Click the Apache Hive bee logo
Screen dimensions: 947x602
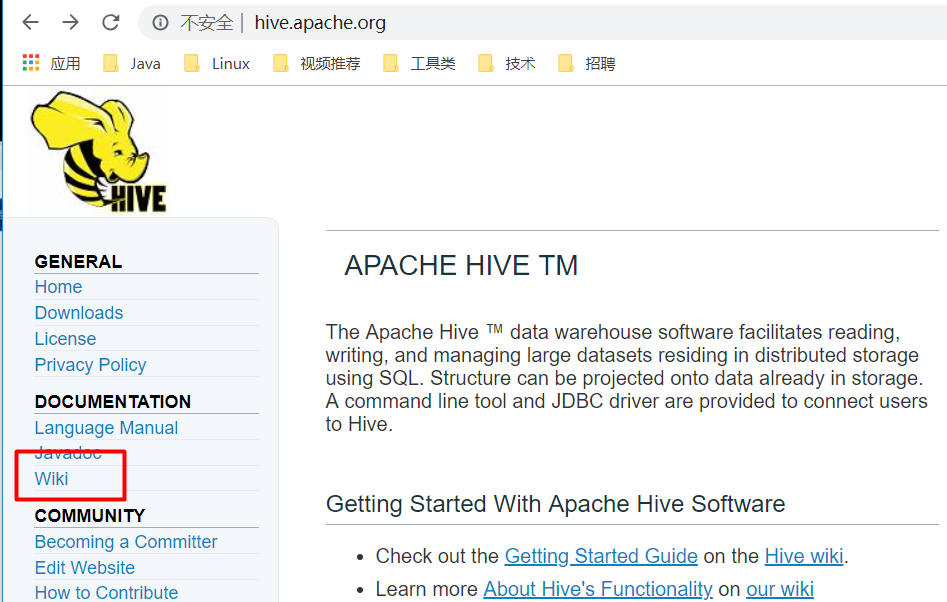pyautogui.click(x=98, y=152)
